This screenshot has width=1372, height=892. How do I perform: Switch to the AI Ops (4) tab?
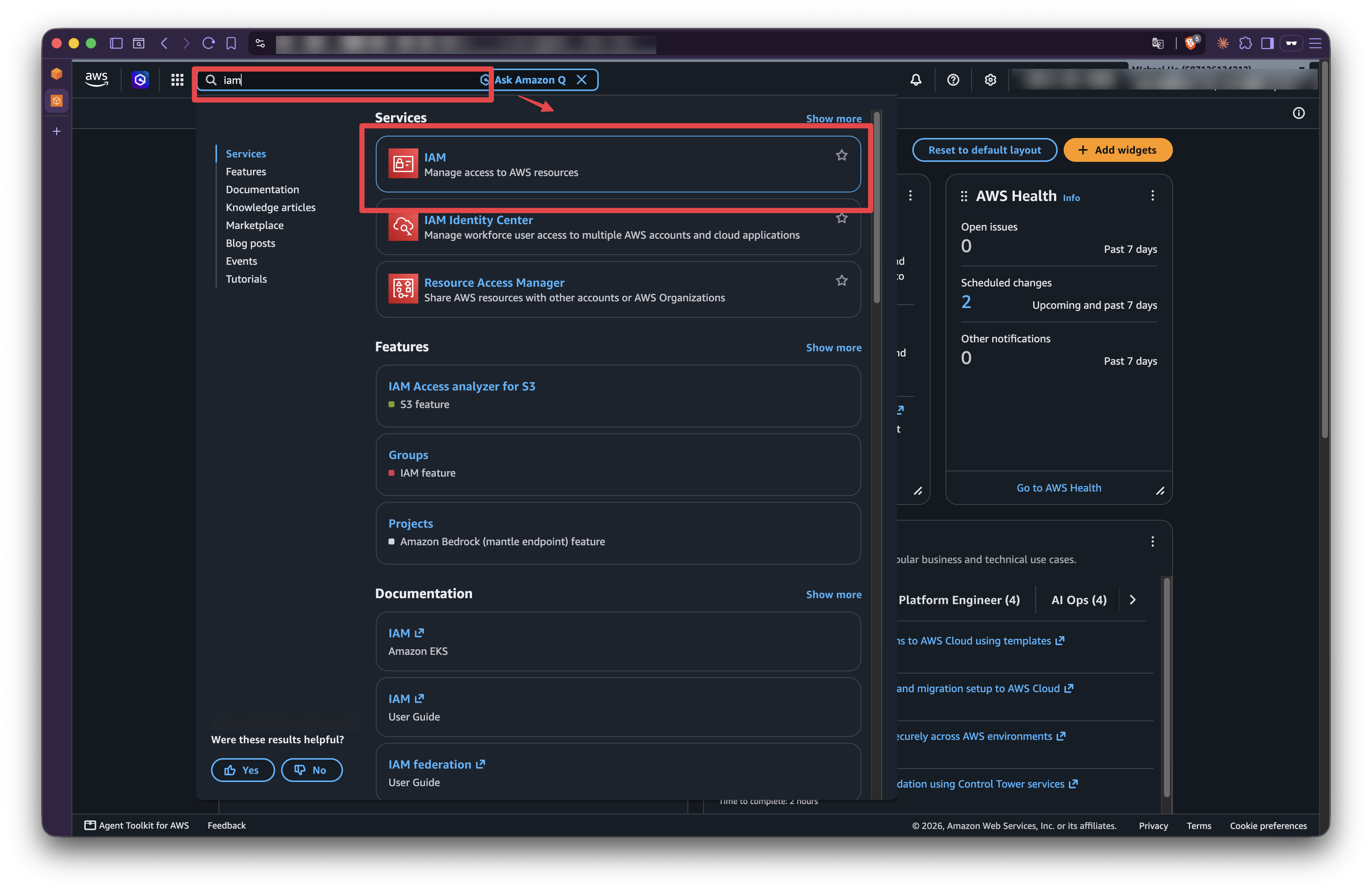coord(1079,600)
